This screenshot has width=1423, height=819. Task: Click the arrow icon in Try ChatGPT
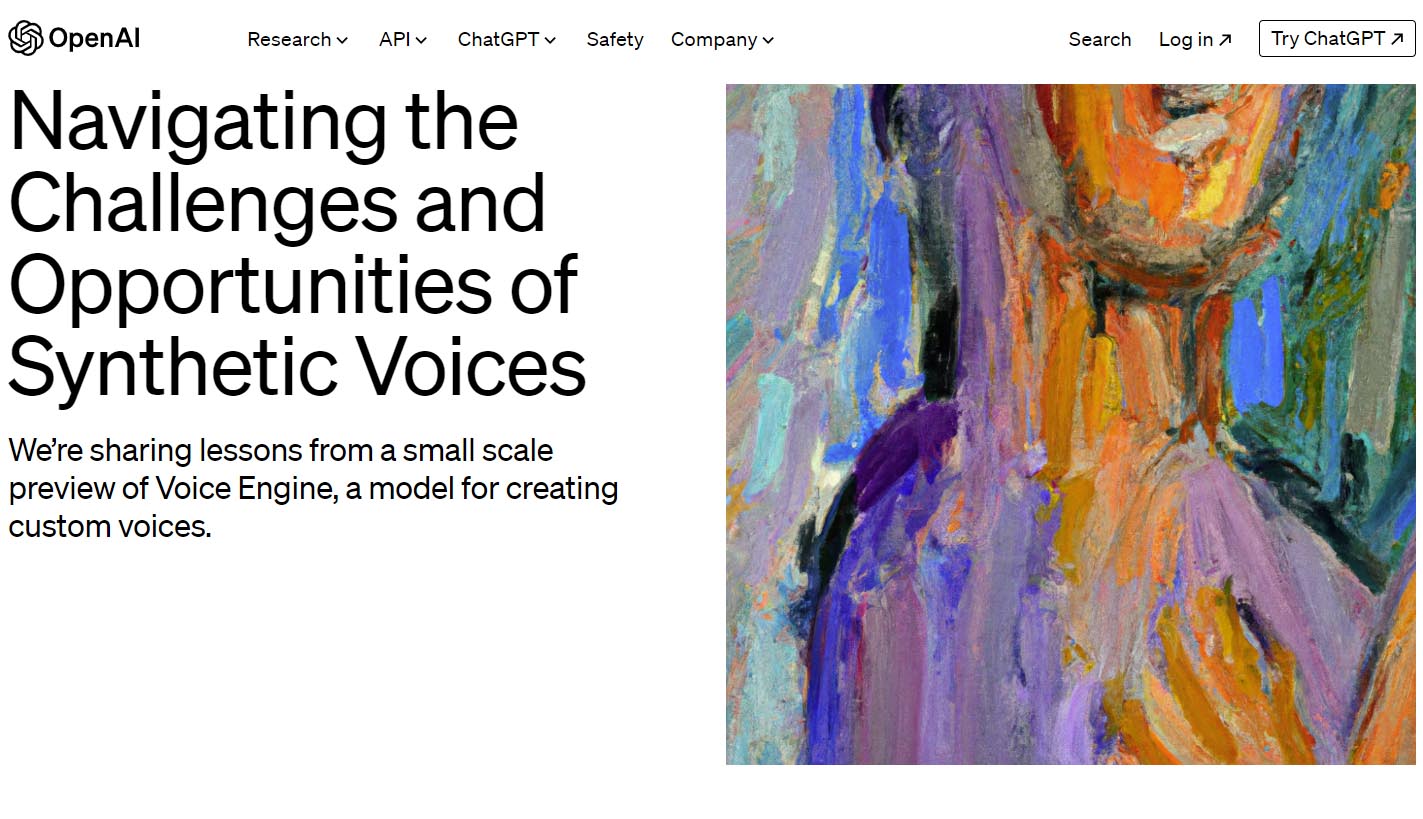tap(1397, 39)
